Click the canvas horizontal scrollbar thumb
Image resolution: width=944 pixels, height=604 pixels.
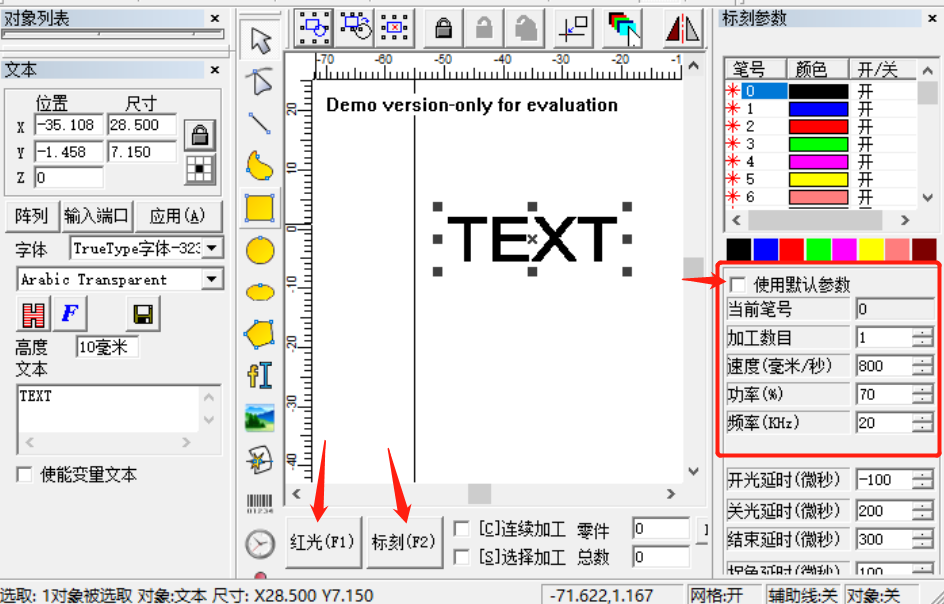coord(479,494)
